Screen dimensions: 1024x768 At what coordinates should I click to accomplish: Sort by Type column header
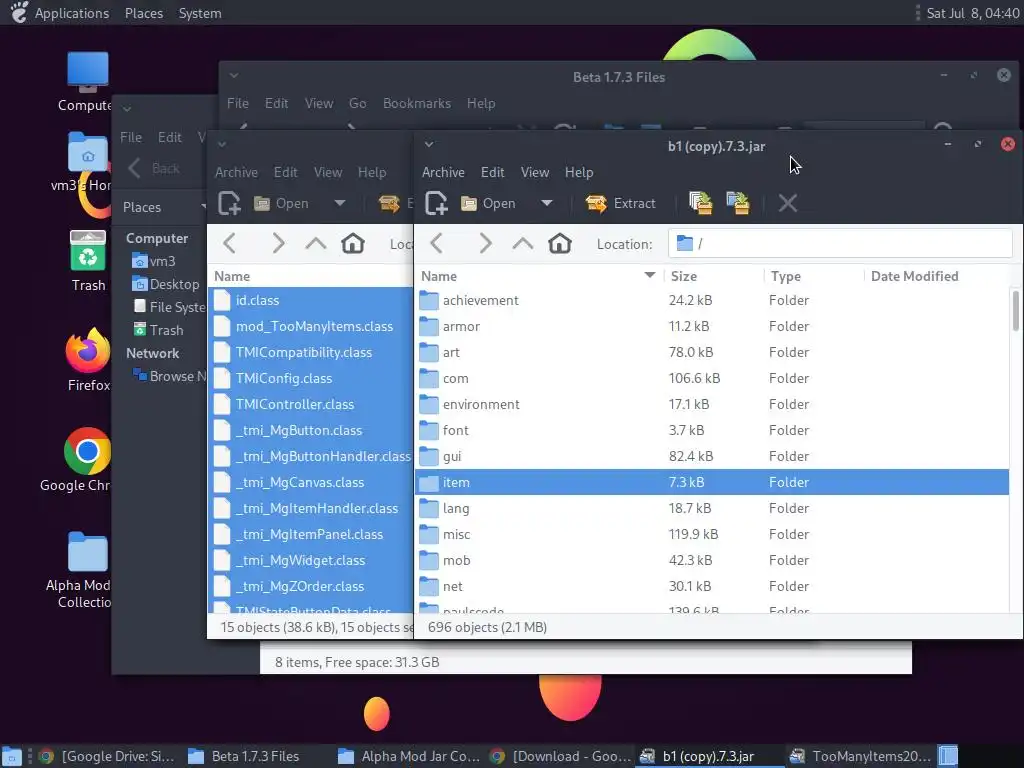pos(814,276)
